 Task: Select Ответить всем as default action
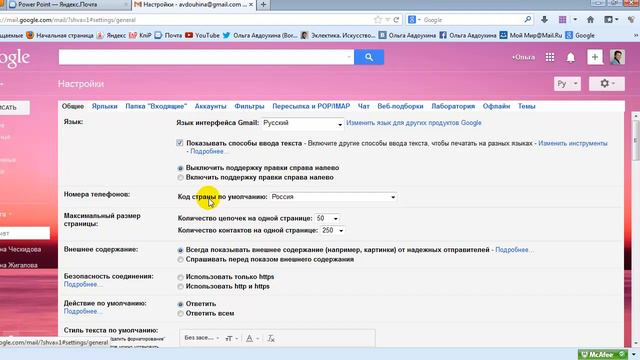tap(180, 314)
